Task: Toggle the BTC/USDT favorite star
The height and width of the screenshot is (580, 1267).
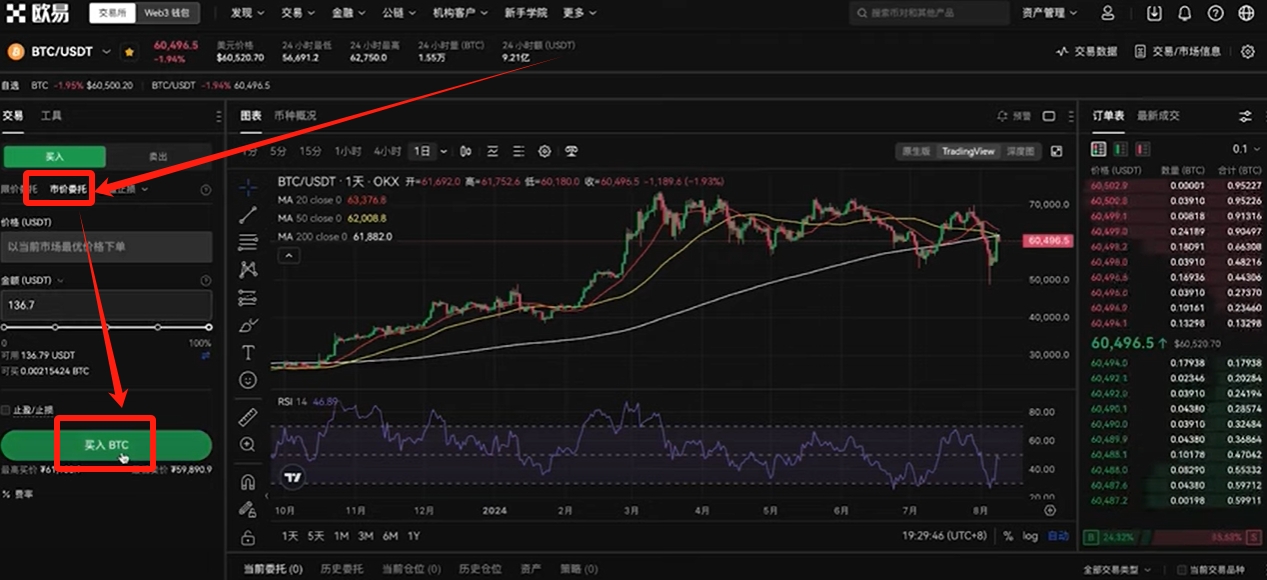Action: 128,51
